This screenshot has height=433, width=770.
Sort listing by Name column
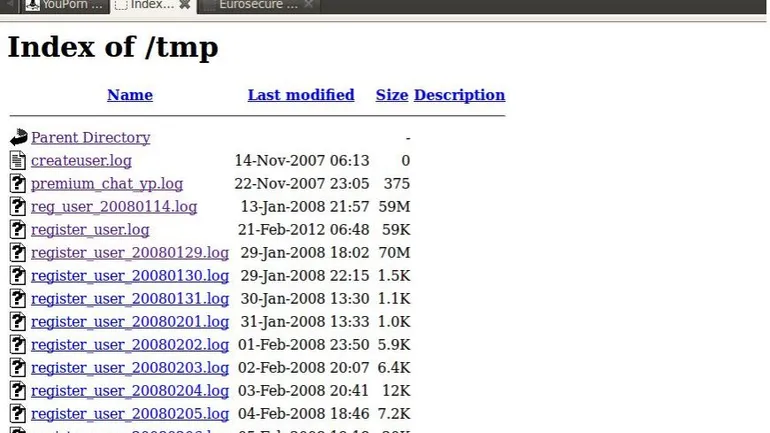[130, 95]
